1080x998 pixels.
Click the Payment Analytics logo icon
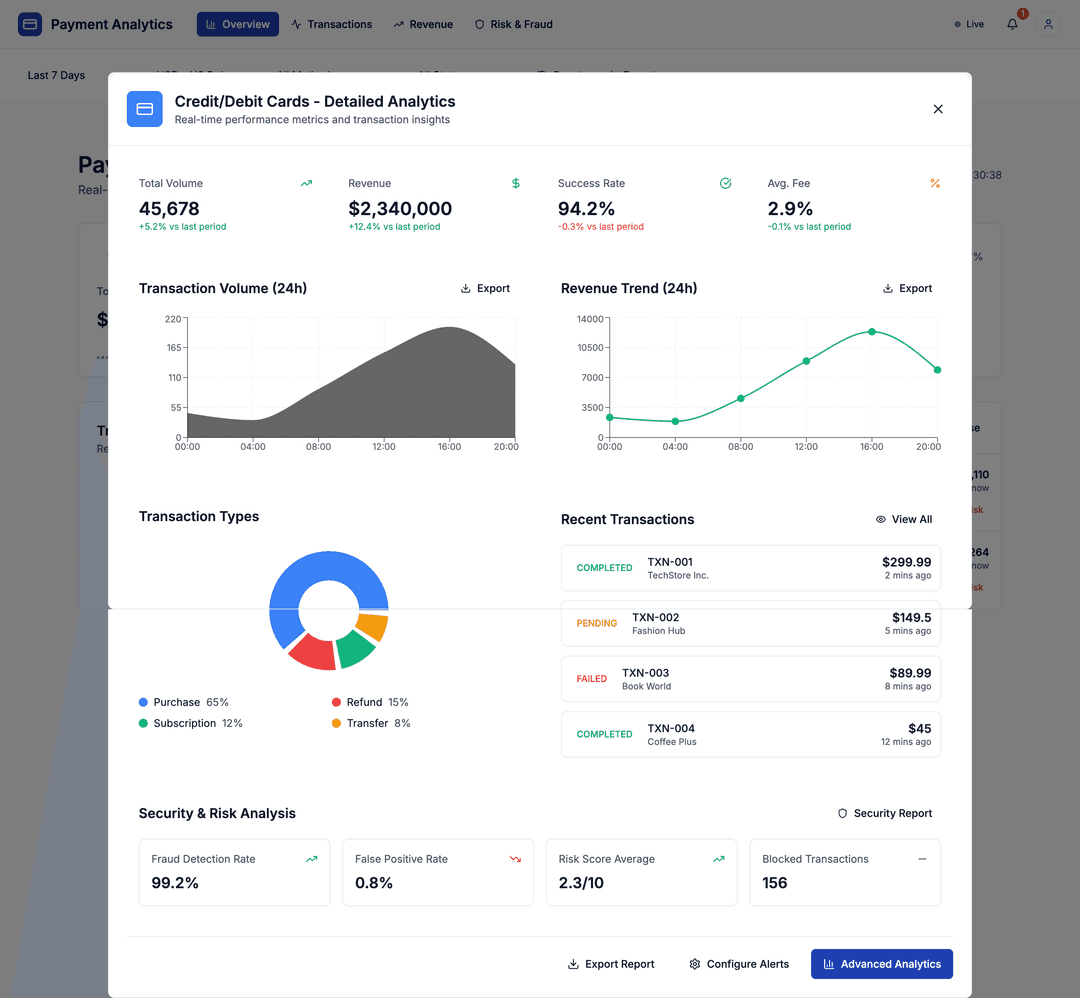(29, 23)
